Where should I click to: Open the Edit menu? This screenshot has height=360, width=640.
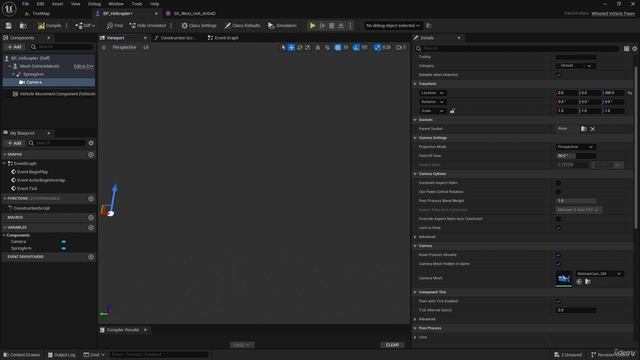[40, 4]
